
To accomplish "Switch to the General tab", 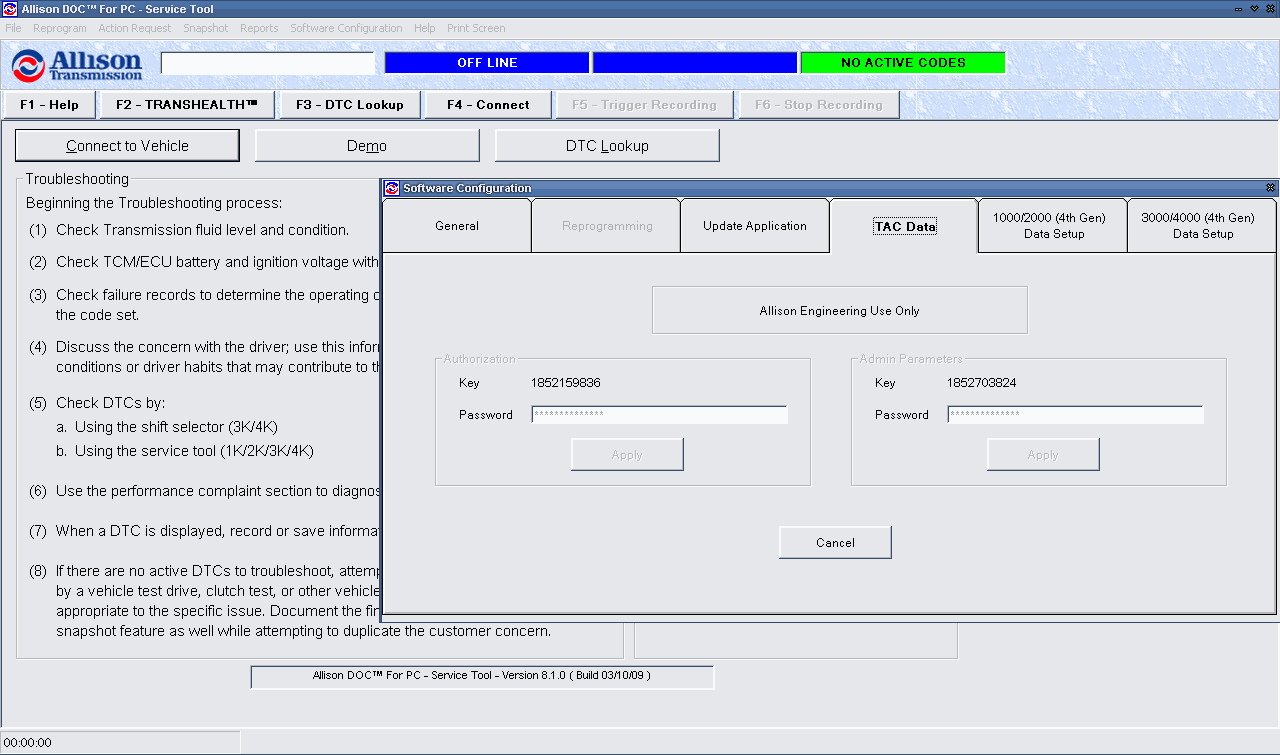I will pos(457,226).
